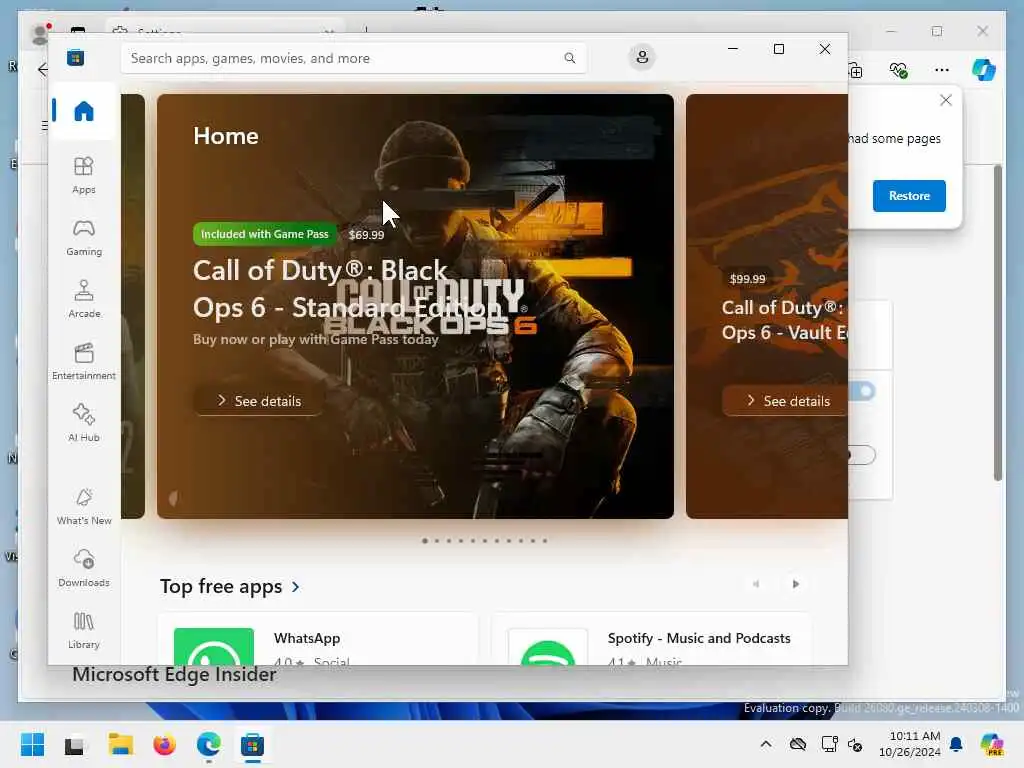Toggle the off switch in Edge settings
This screenshot has height=768, width=1024.
[862, 455]
